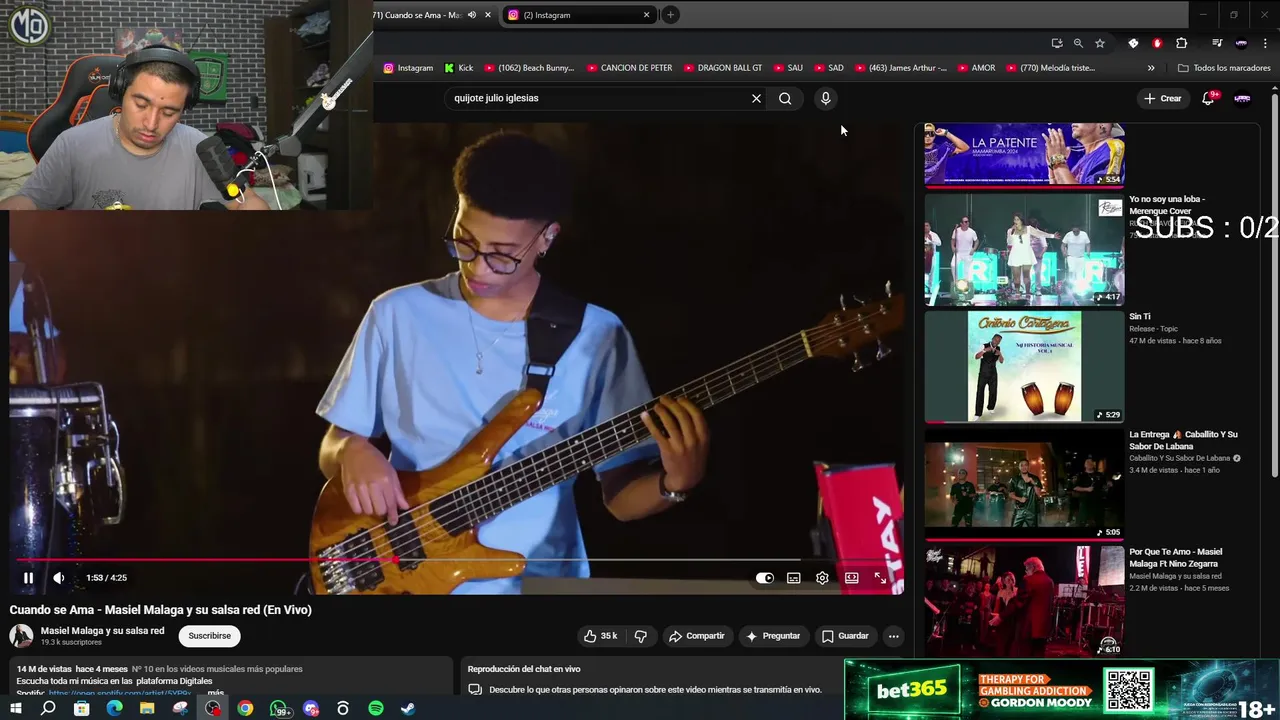Open 'La Entrega' Caballito recommended video
Image resolution: width=1280 pixels, height=720 pixels.
click(1183, 440)
